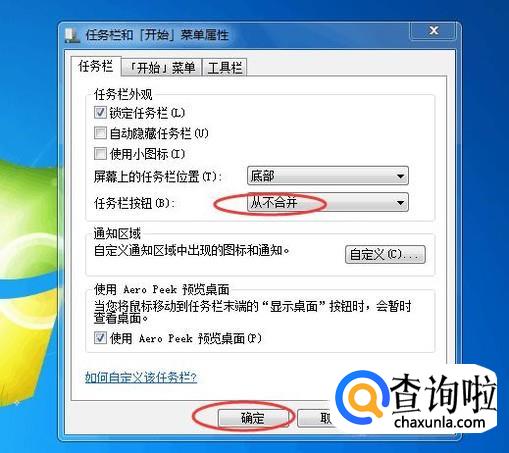Close the 任务栏和「开始」菜单属性 dialog
The width and height of the screenshot is (509, 453).
click(433, 31)
